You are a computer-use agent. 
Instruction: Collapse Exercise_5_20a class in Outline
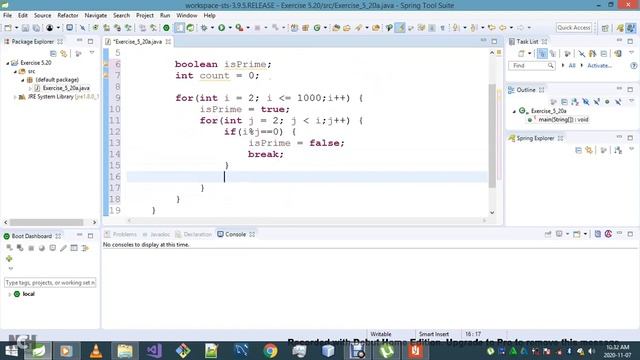514,111
